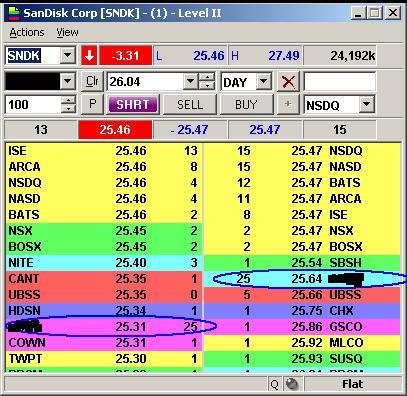Click the SanDisk window title app icon
407x396 pixels.
pos(14,13)
